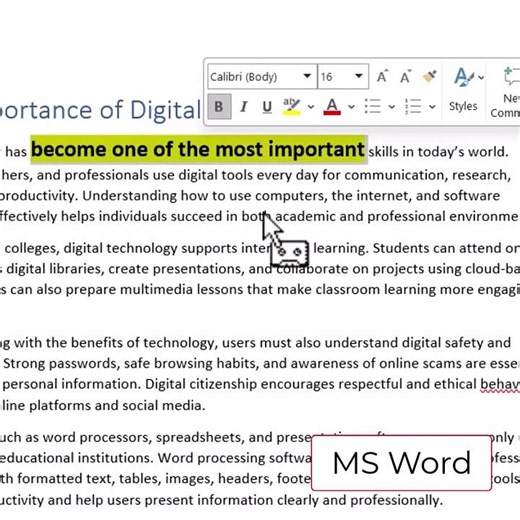This screenshot has height=520, width=520.
Task: Apply red font color
Action: click(332, 107)
